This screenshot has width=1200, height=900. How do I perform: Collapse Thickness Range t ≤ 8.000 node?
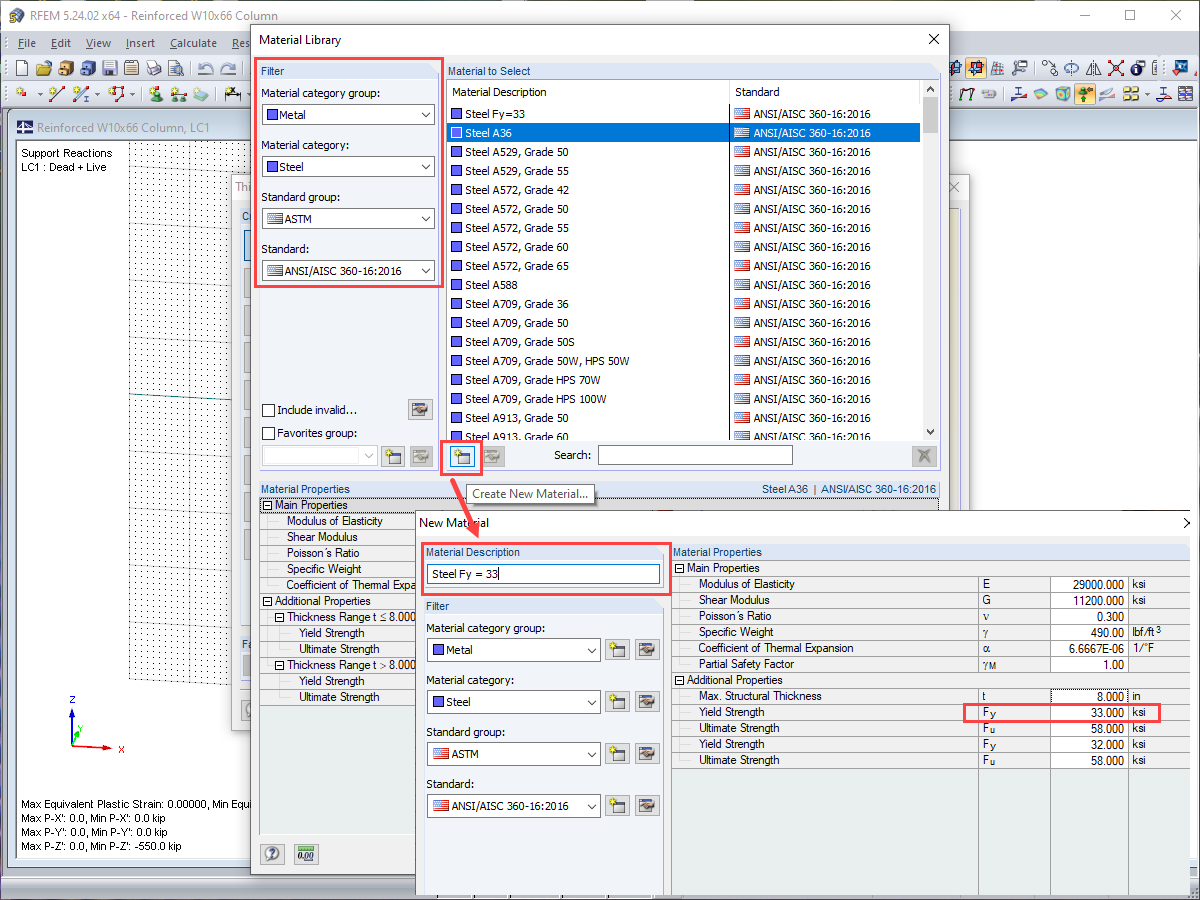tap(280, 617)
